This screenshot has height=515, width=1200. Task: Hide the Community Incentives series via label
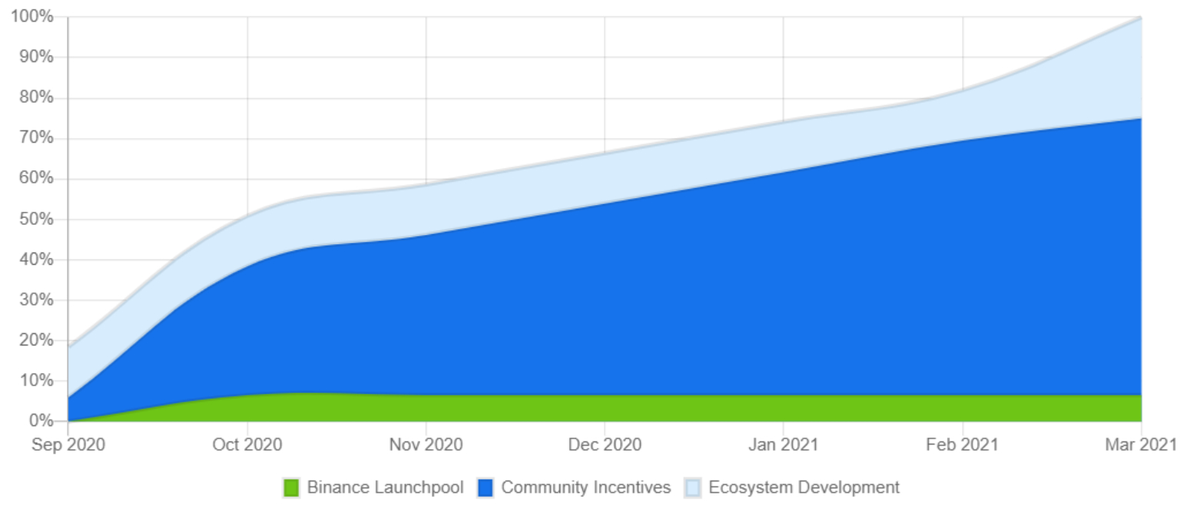585,488
